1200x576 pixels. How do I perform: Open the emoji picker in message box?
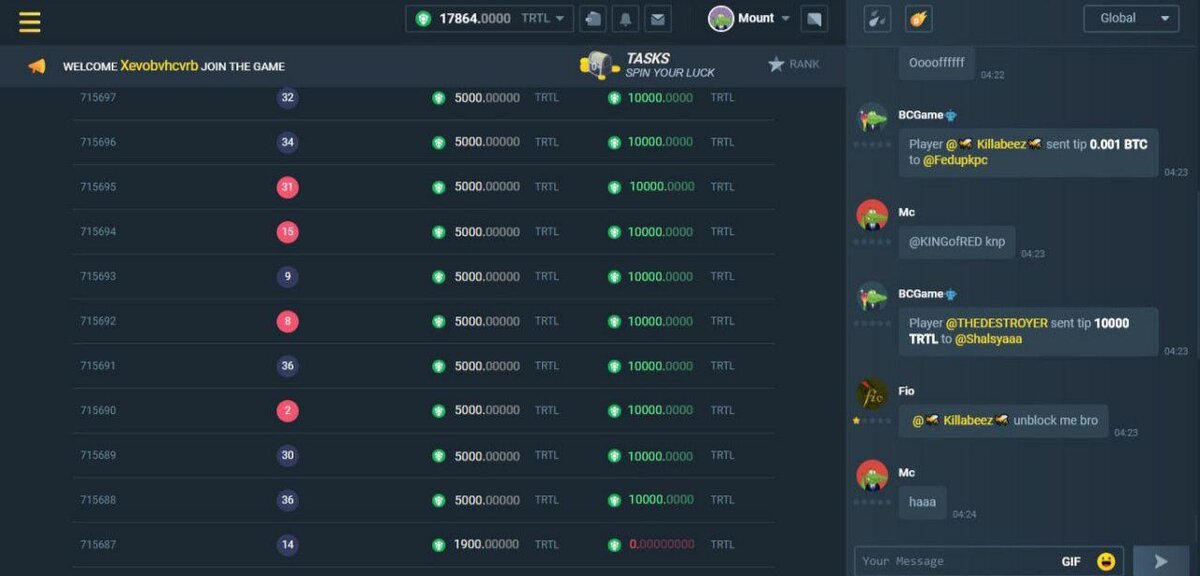click(1105, 561)
